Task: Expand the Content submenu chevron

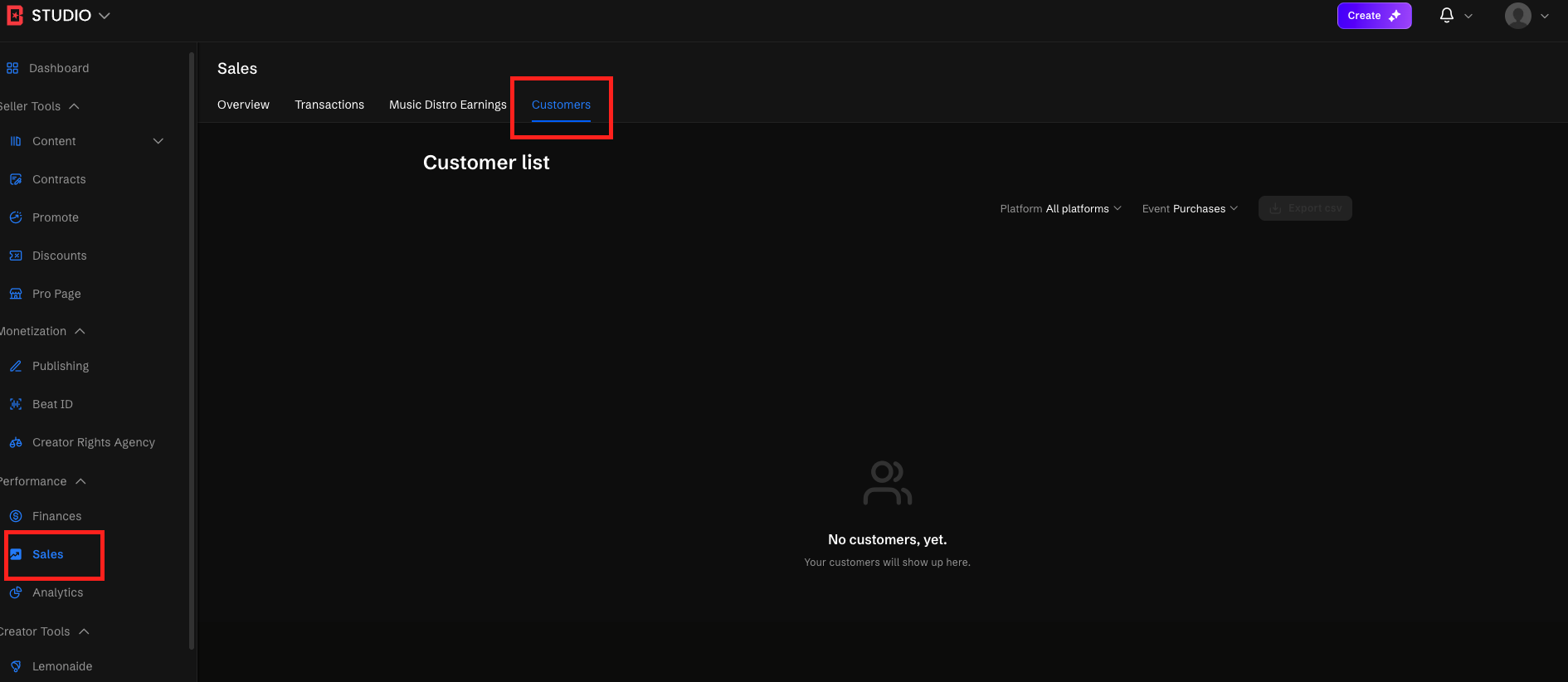Action: point(158,141)
